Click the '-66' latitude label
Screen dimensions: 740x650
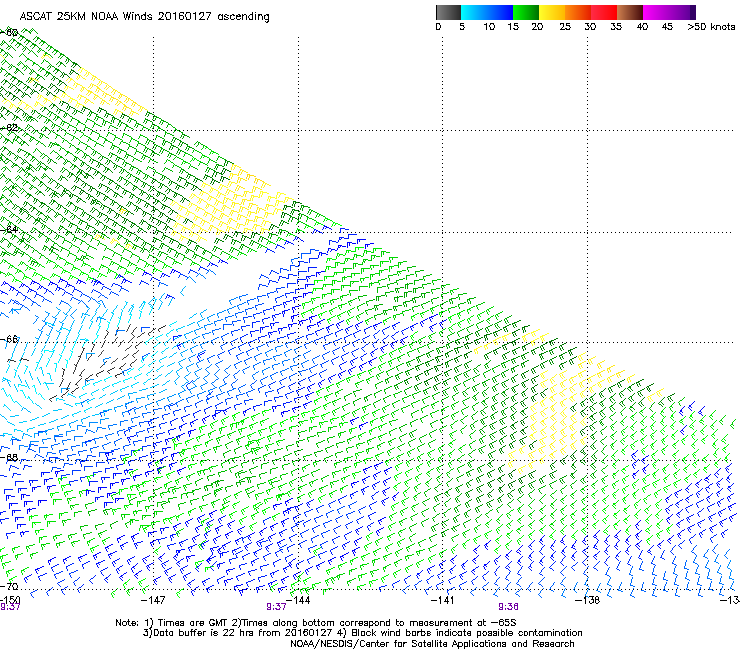coord(9,339)
